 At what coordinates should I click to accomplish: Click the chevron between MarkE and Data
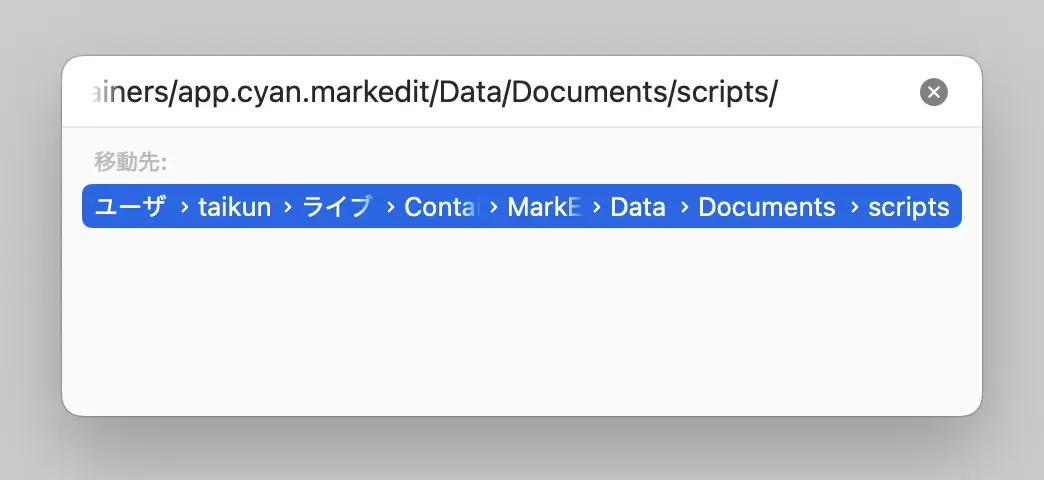597,207
